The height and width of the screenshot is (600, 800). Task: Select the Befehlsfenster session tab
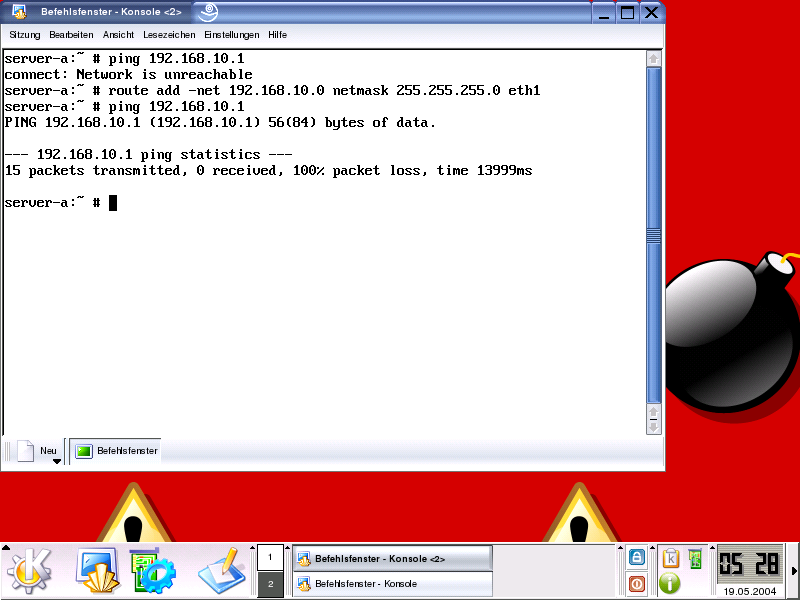[x=115, y=451]
